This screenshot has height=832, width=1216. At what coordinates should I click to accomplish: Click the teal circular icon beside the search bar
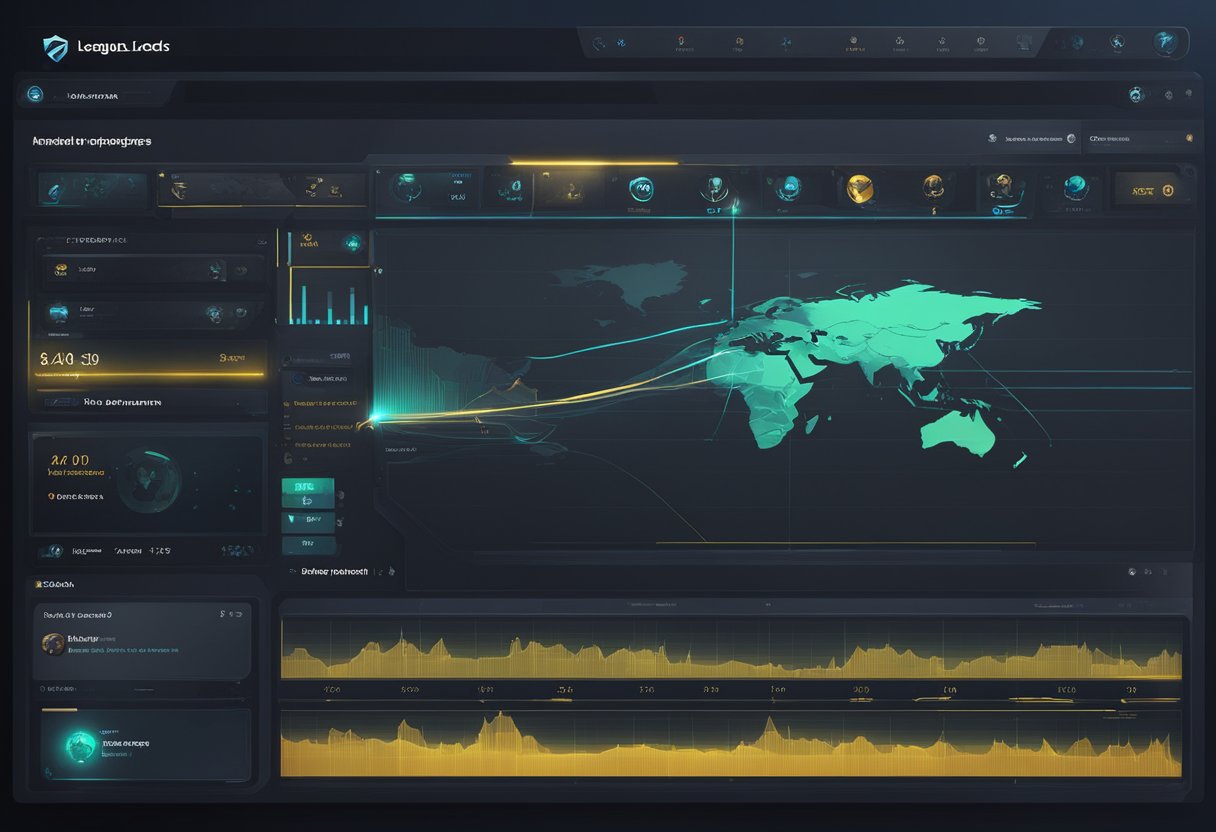(35, 95)
